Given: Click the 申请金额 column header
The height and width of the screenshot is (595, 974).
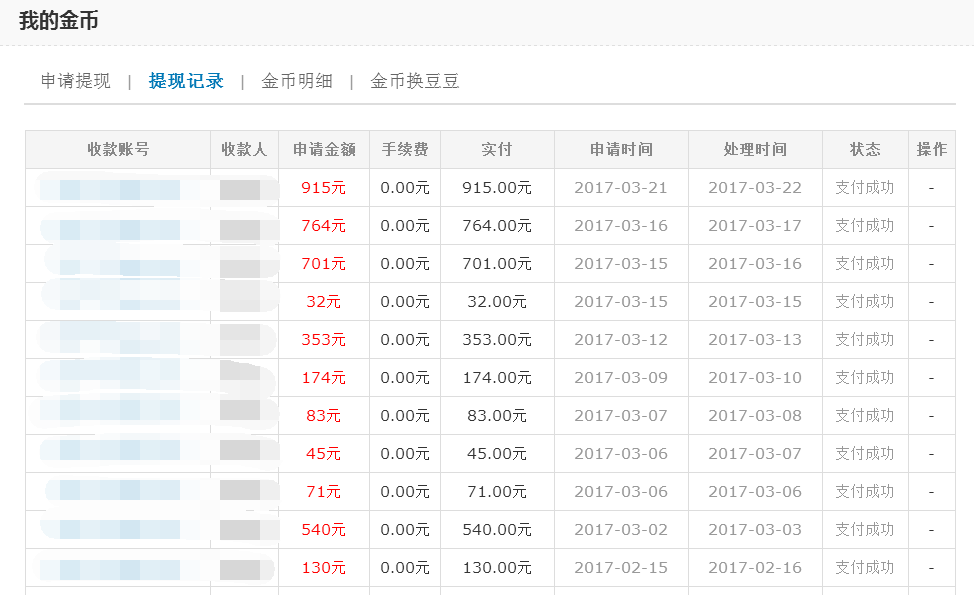Looking at the screenshot, I should (x=324, y=150).
